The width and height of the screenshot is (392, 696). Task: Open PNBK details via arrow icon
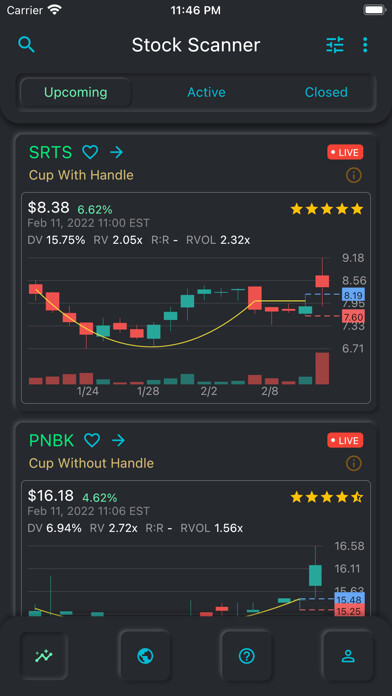click(x=118, y=440)
